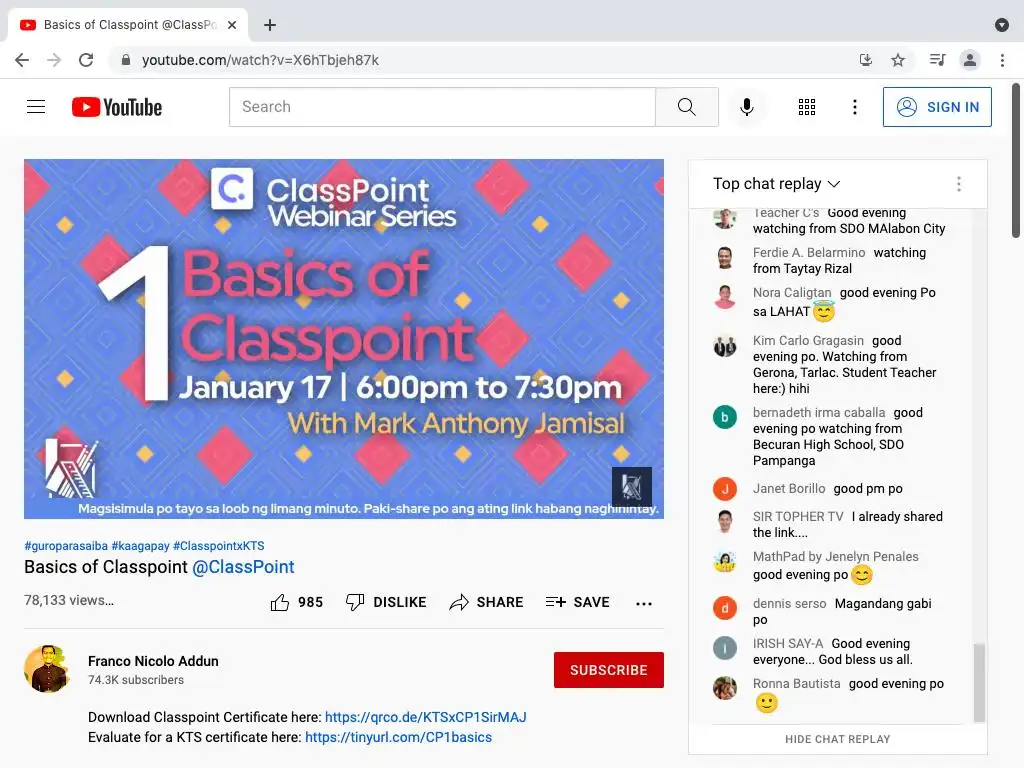Image resolution: width=1024 pixels, height=768 pixels.
Task: Start voice search with microphone icon
Action: (x=746, y=106)
